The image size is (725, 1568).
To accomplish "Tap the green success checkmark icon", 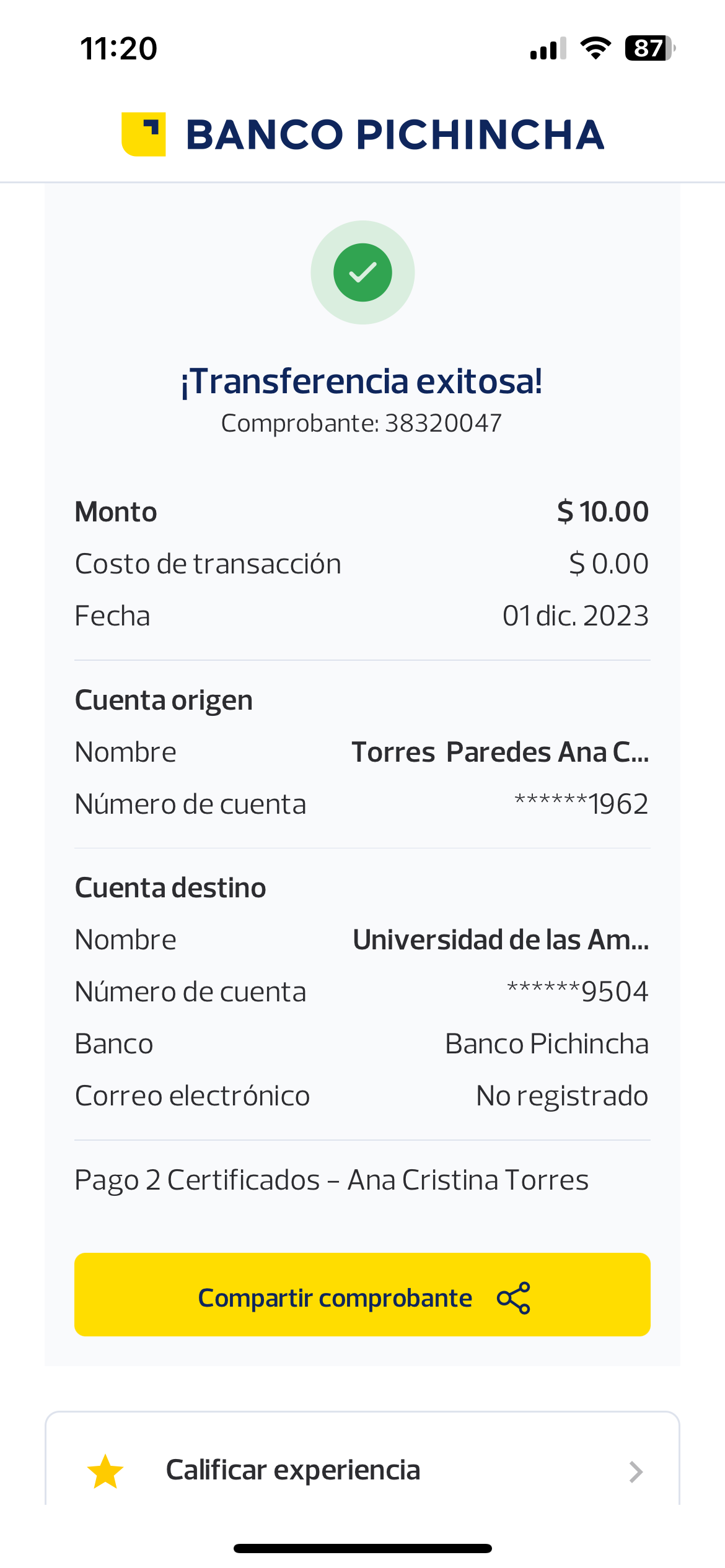I will (362, 272).
